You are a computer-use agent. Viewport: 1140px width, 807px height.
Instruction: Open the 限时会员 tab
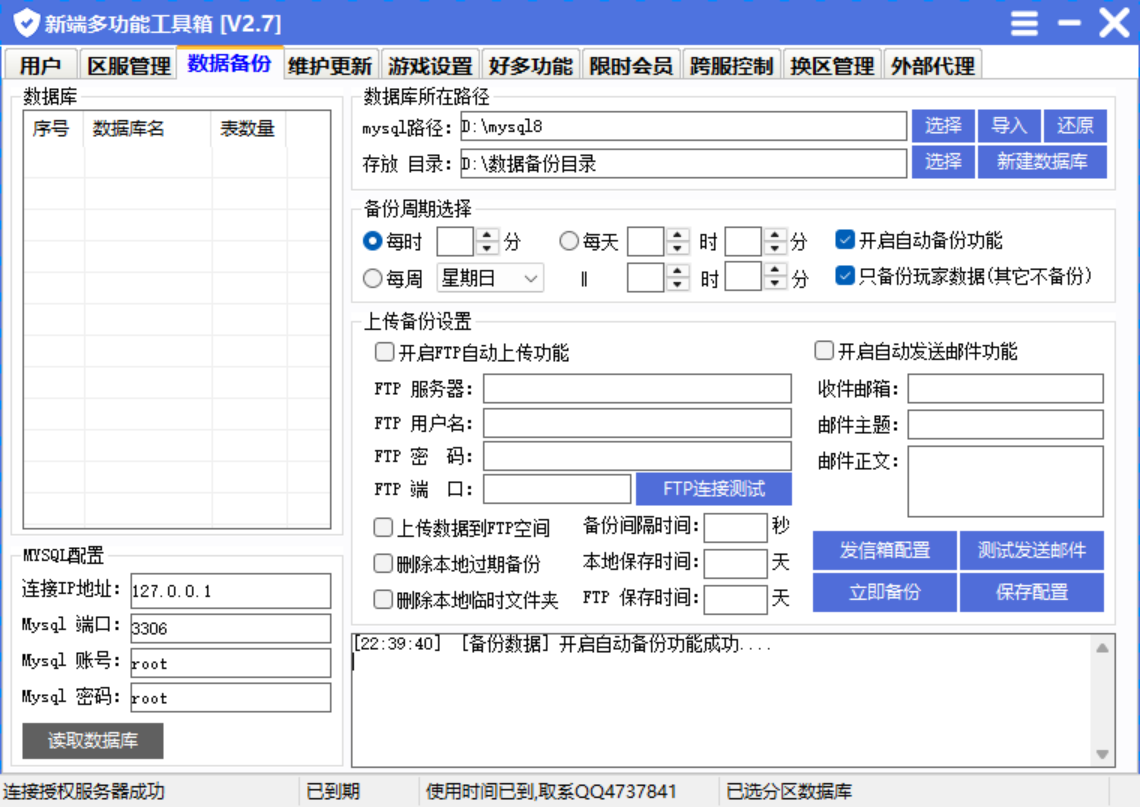click(x=630, y=65)
